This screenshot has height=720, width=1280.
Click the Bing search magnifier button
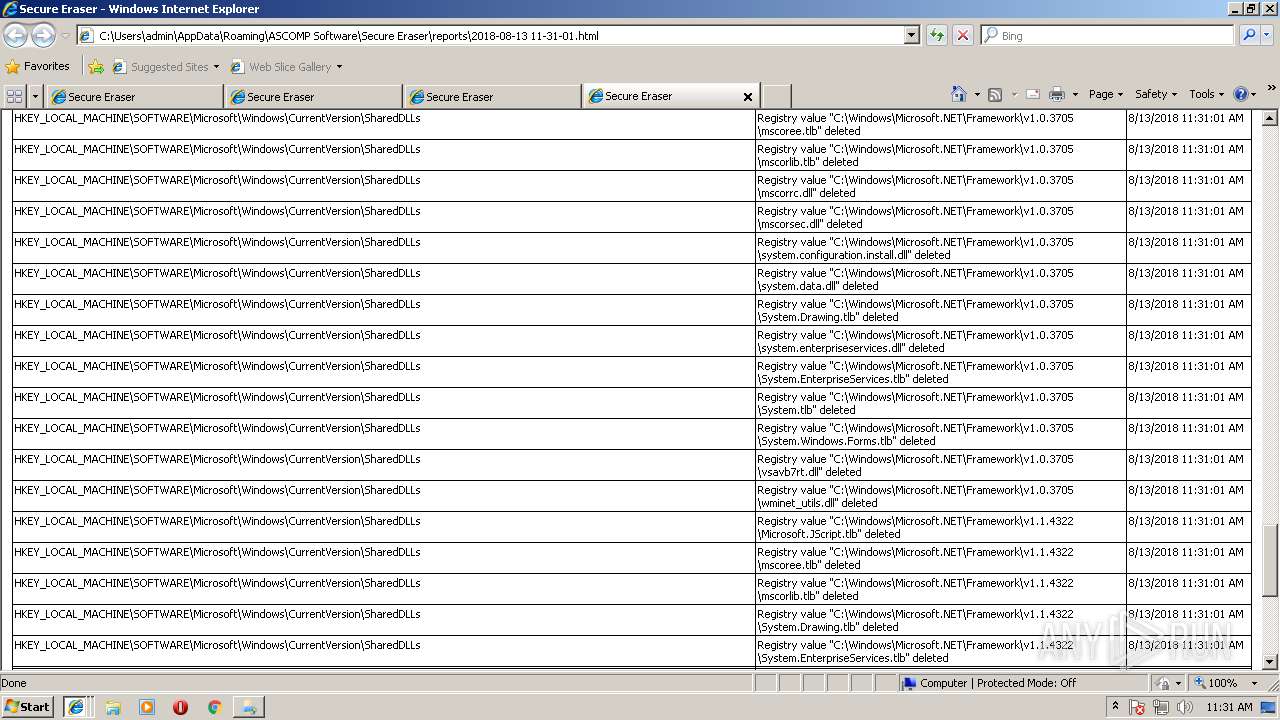(1249, 35)
